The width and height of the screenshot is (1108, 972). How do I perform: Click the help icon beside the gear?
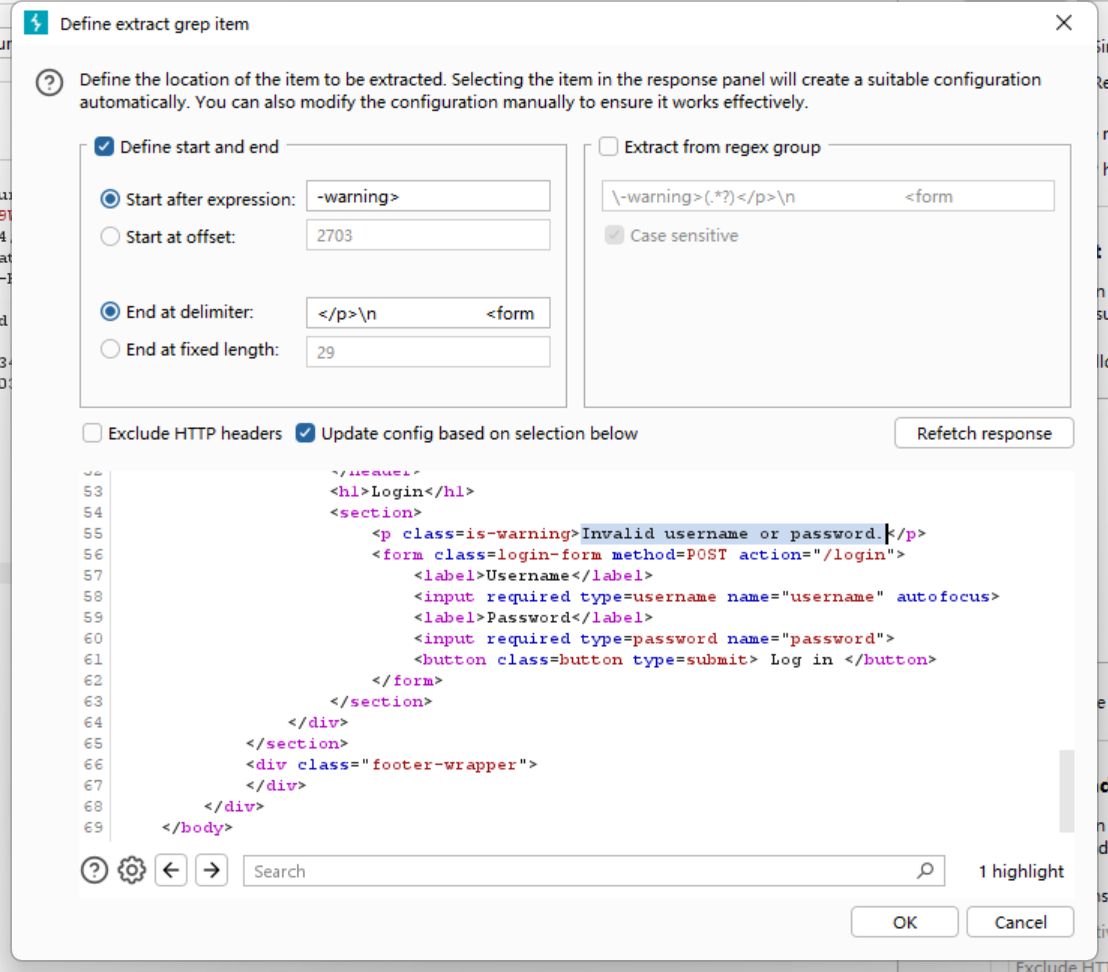pos(94,870)
